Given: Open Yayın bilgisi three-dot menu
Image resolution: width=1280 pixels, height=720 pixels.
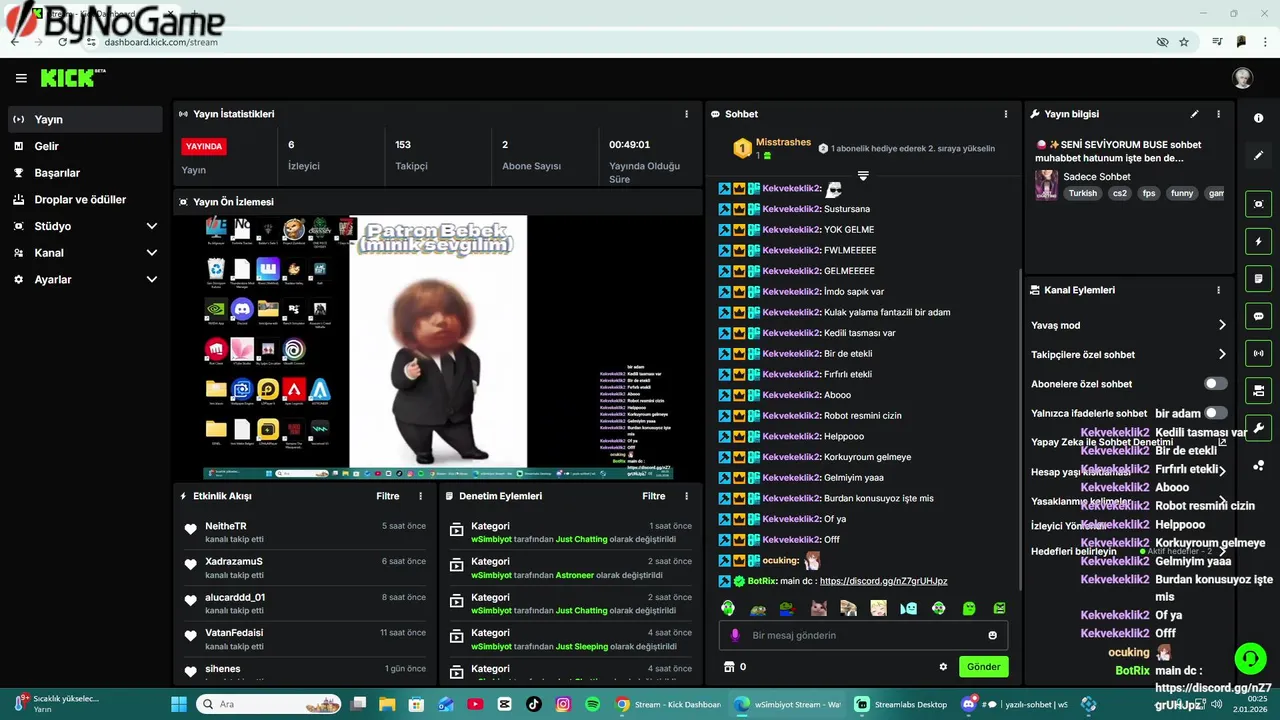Looking at the screenshot, I should (1218, 114).
